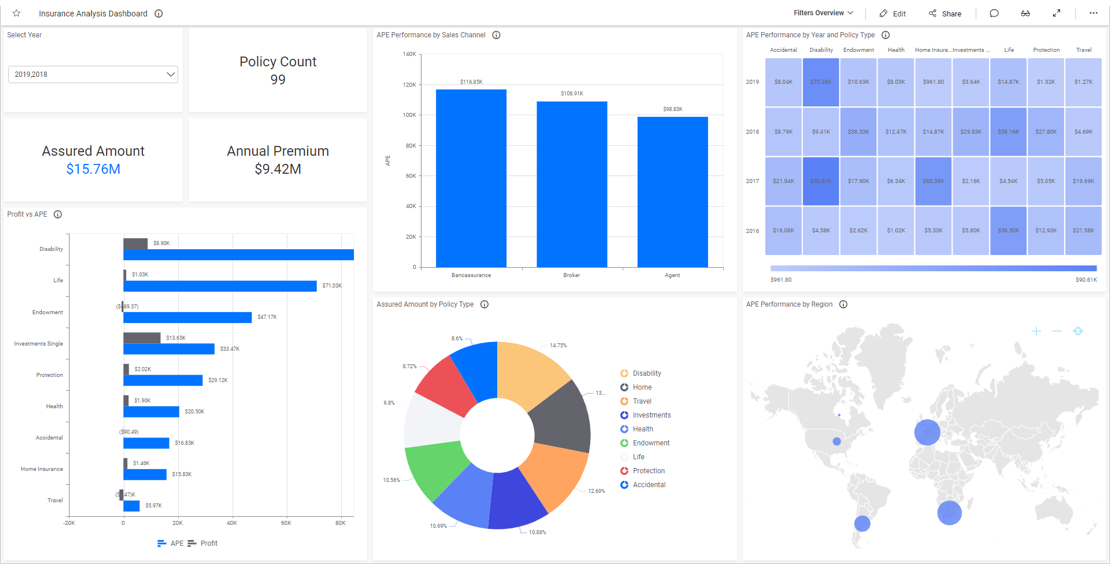Toggle the Profit series in chart legend
1110x564 pixels.
[x=203, y=544]
